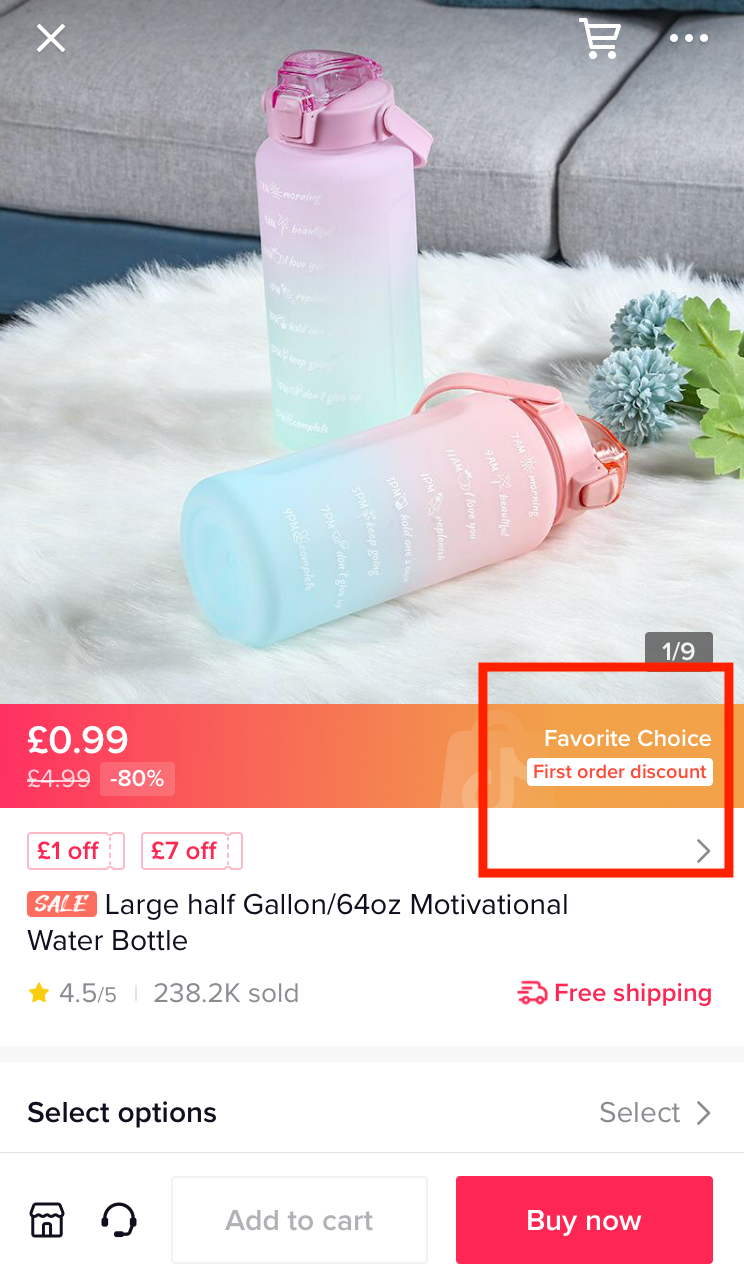The width and height of the screenshot is (744, 1283).
Task: Open customer support headset icon
Action: pyautogui.click(x=119, y=1220)
